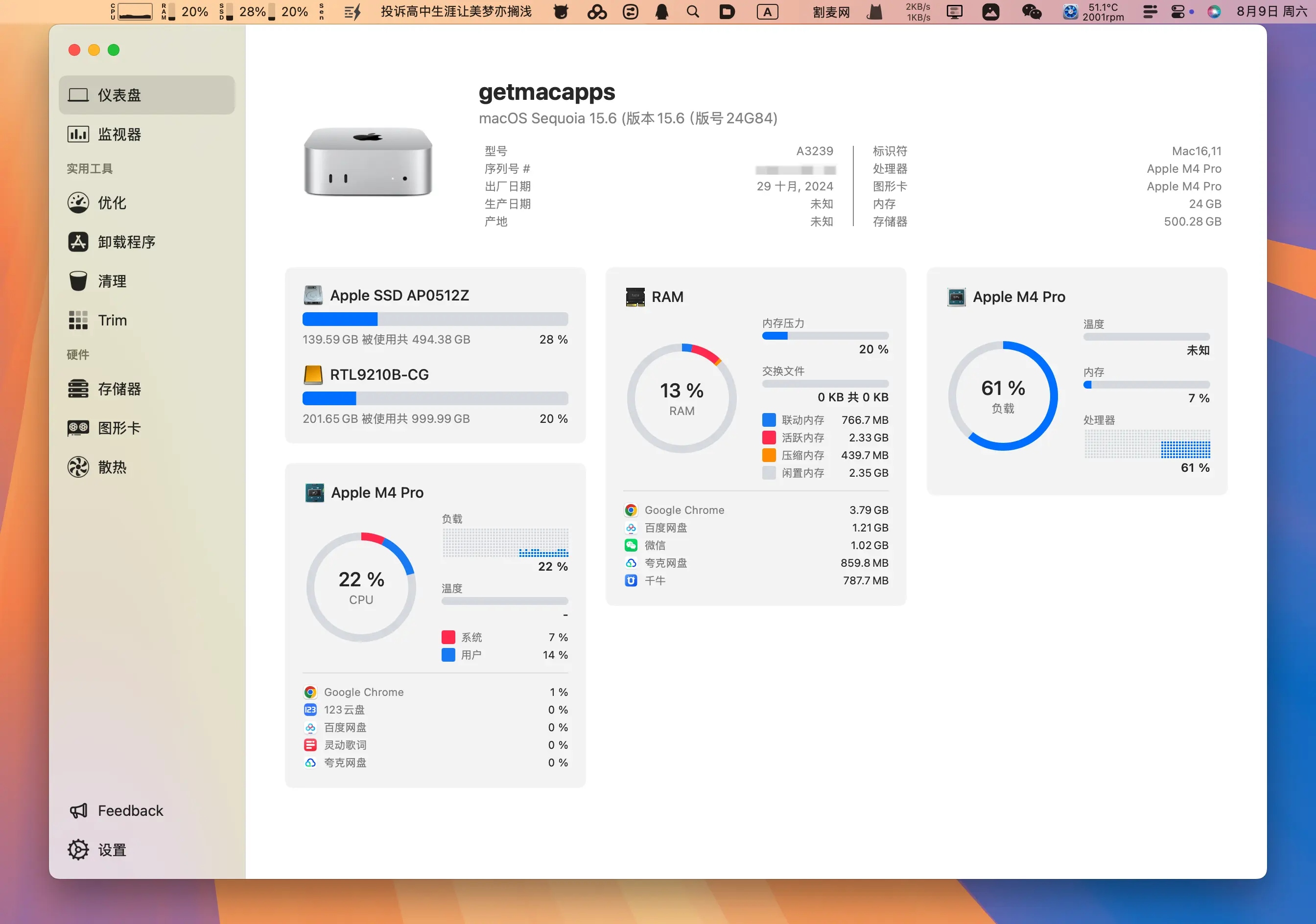The height and width of the screenshot is (924, 1316).
Task: Select Trim in the sidebar
Action: point(147,320)
